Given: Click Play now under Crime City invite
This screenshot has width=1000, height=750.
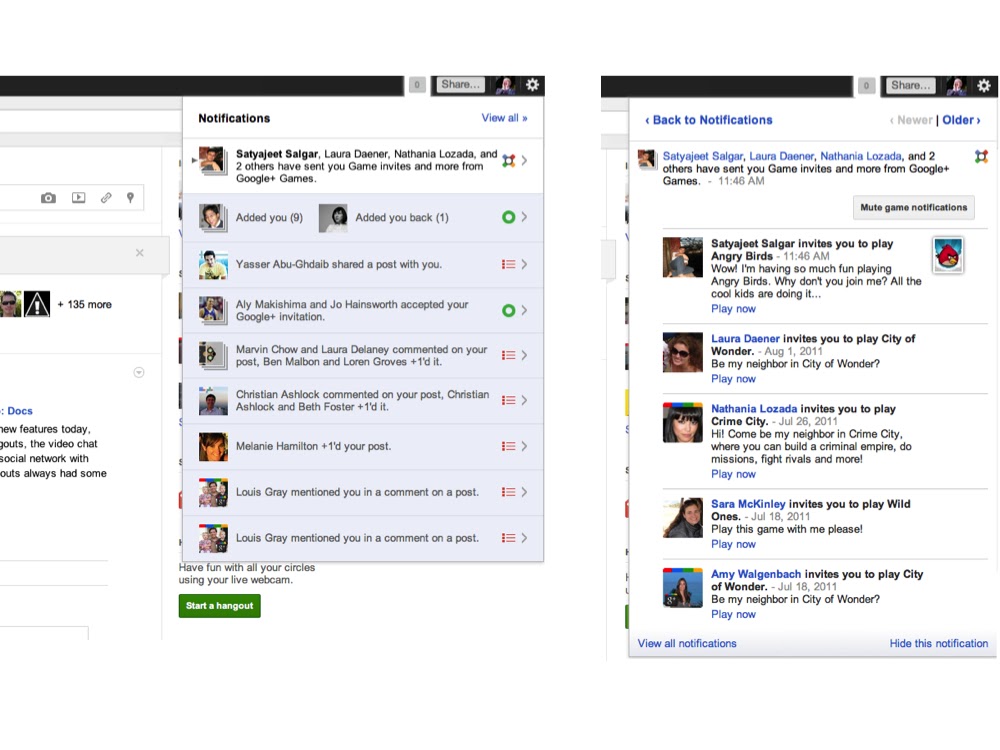Looking at the screenshot, I should pyautogui.click(x=733, y=474).
